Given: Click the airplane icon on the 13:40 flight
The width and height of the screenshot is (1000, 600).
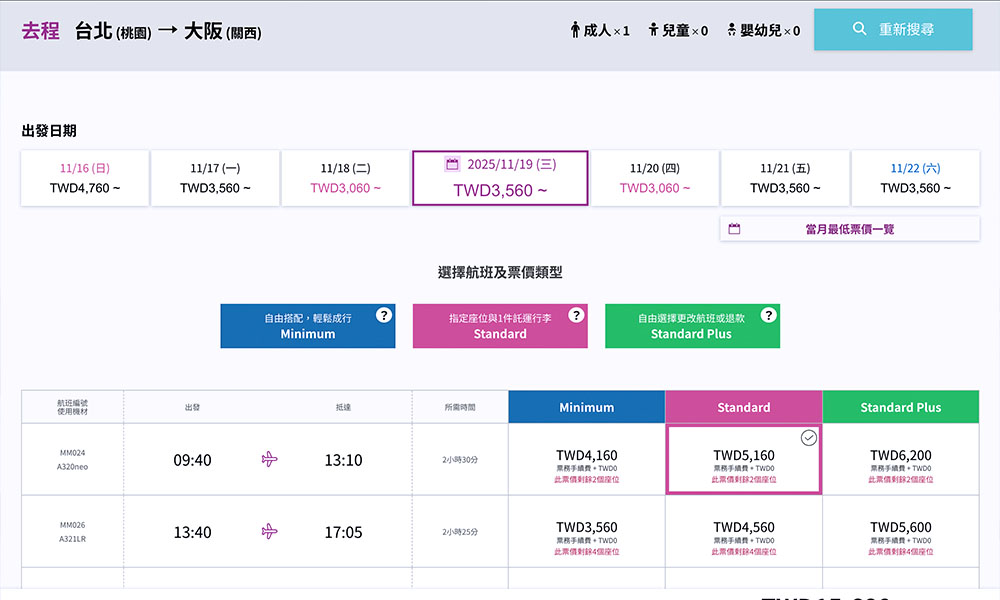Looking at the screenshot, I should 268,531.
